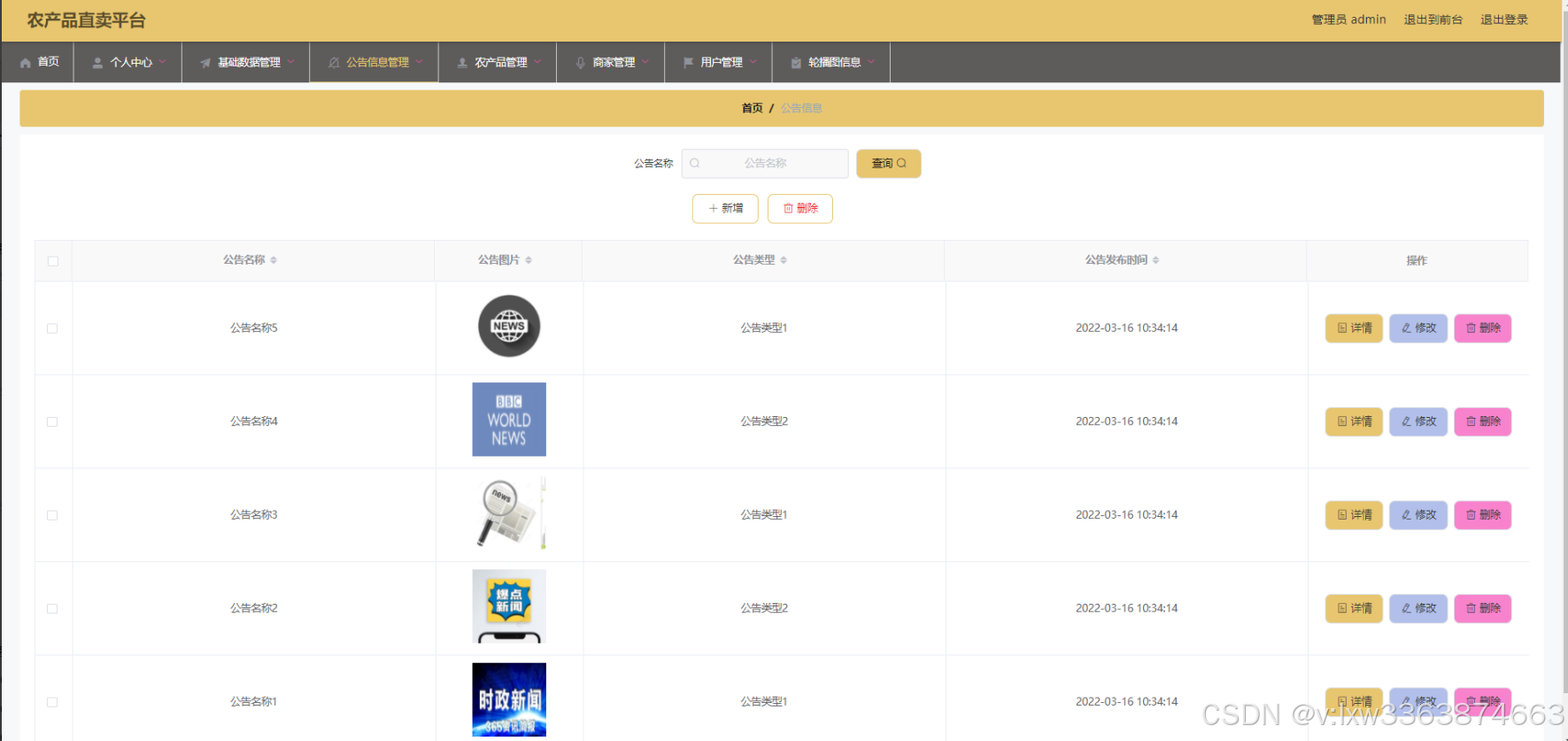The width and height of the screenshot is (1568, 741).
Task: Check the checkbox for 公告名称1 row
Action: (52, 702)
